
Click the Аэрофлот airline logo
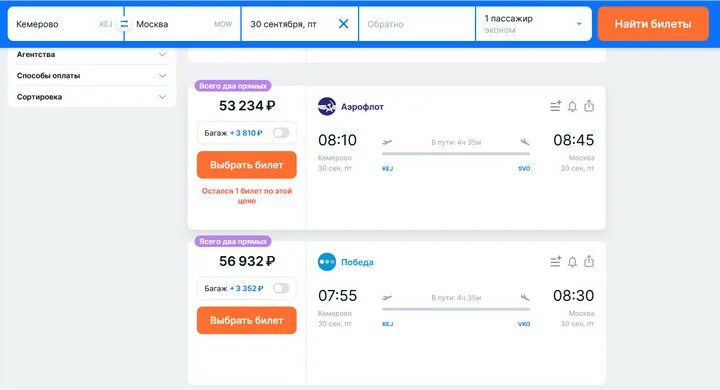coord(327,107)
